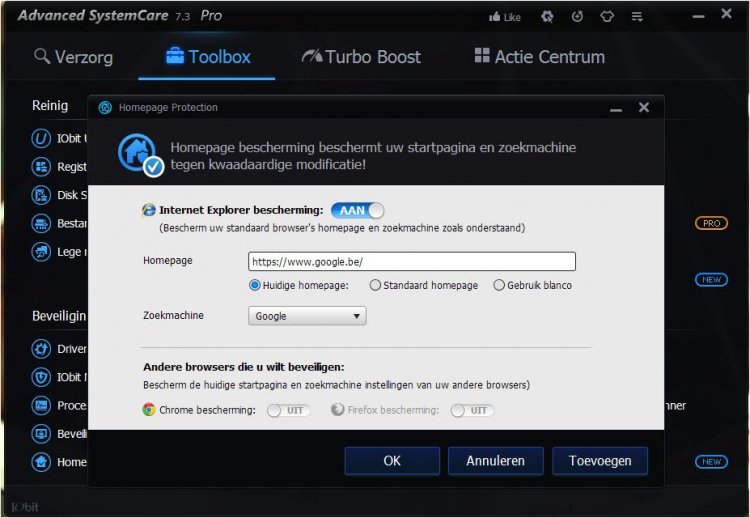Image resolution: width=750 pixels, height=518 pixels.
Task: Click the Homepage URL input field
Action: 411,262
